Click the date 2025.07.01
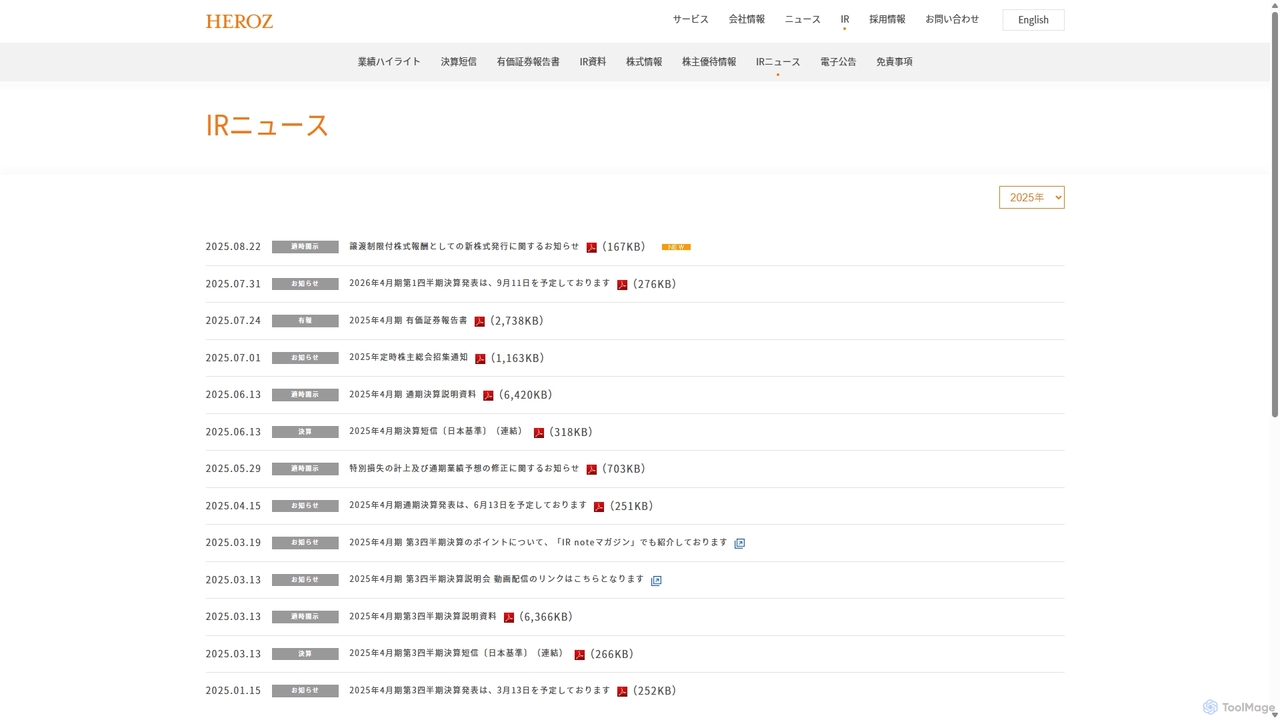Viewport: 1280px width, 720px height. point(233,358)
